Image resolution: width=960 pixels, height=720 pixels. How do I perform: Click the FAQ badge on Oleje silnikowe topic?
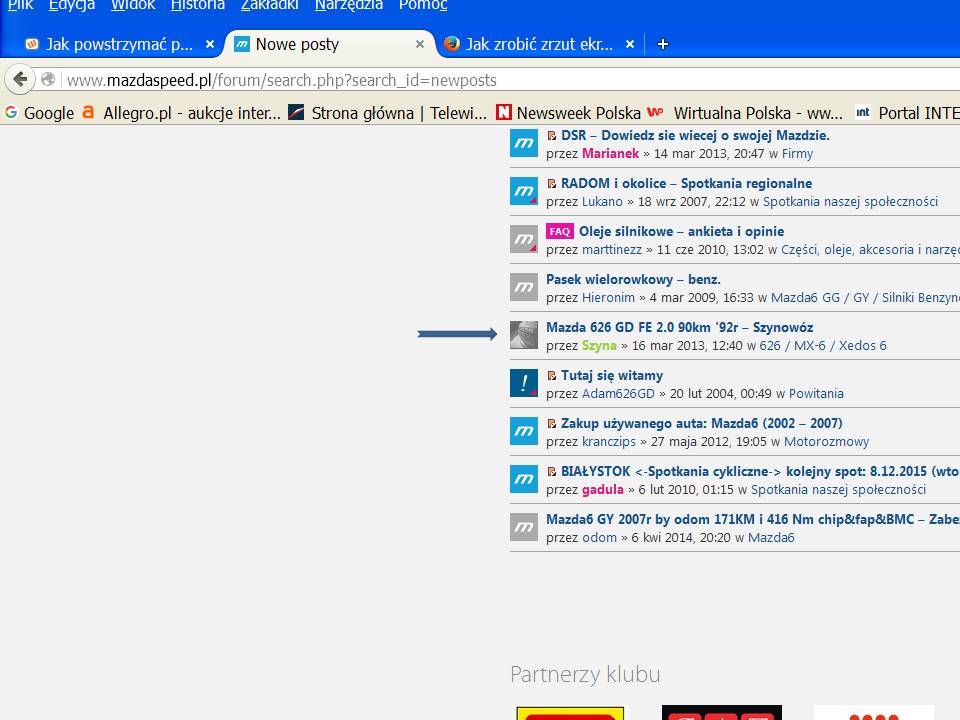(559, 231)
